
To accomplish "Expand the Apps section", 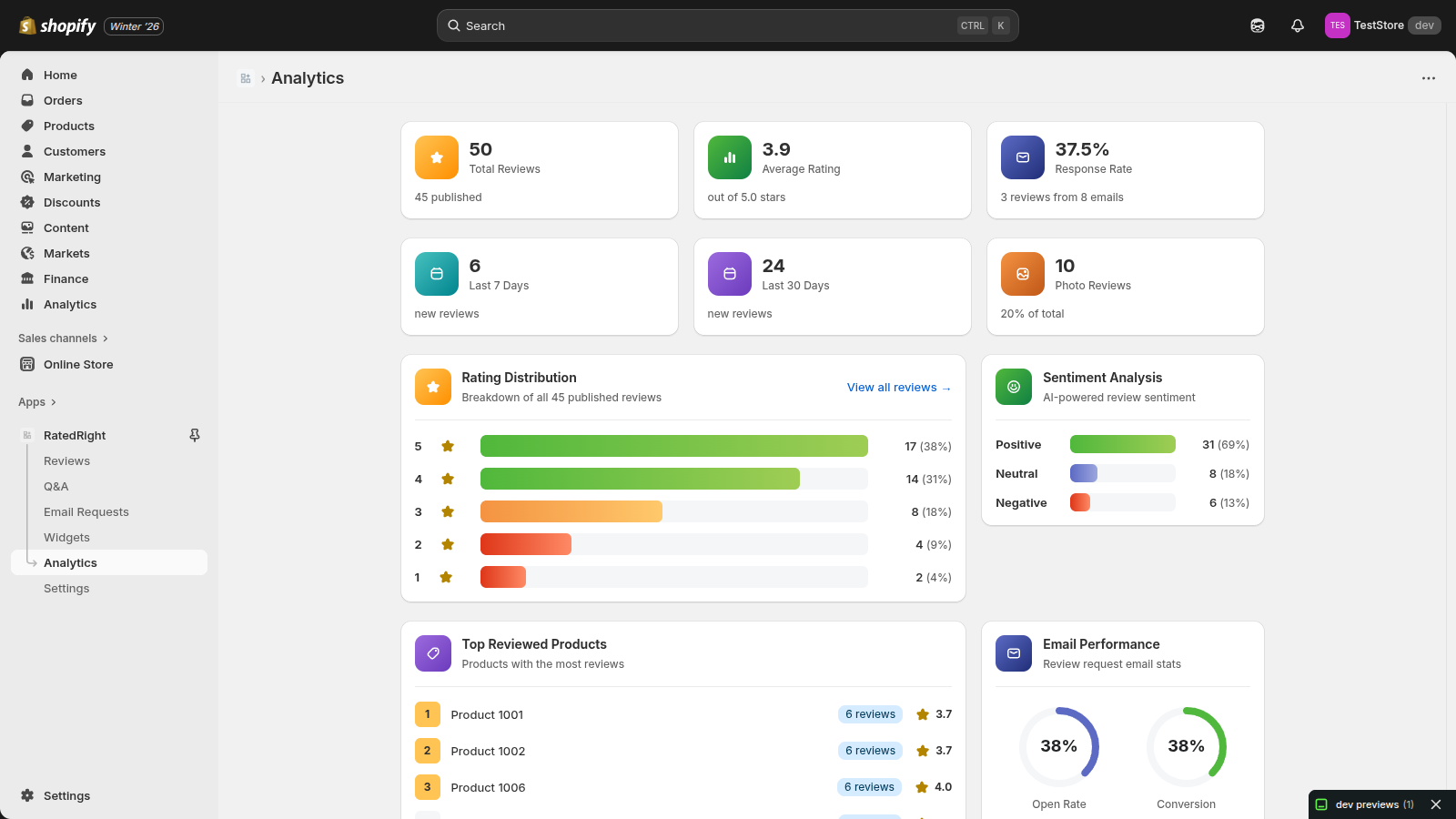I will [37, 402].
